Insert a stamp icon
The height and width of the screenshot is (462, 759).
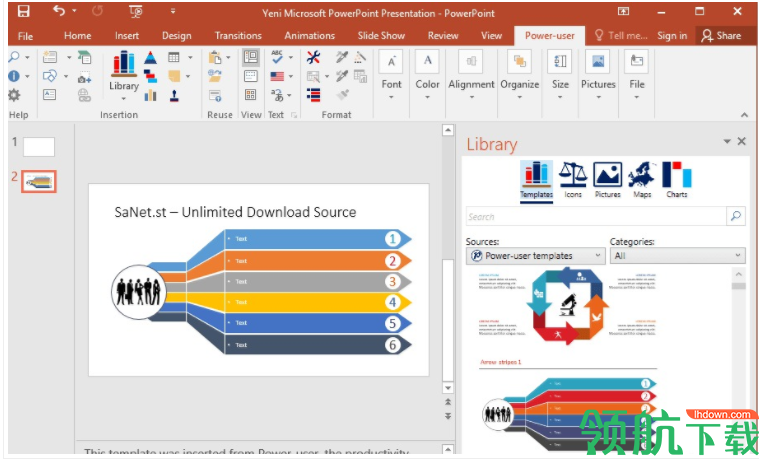coord(174,95)
